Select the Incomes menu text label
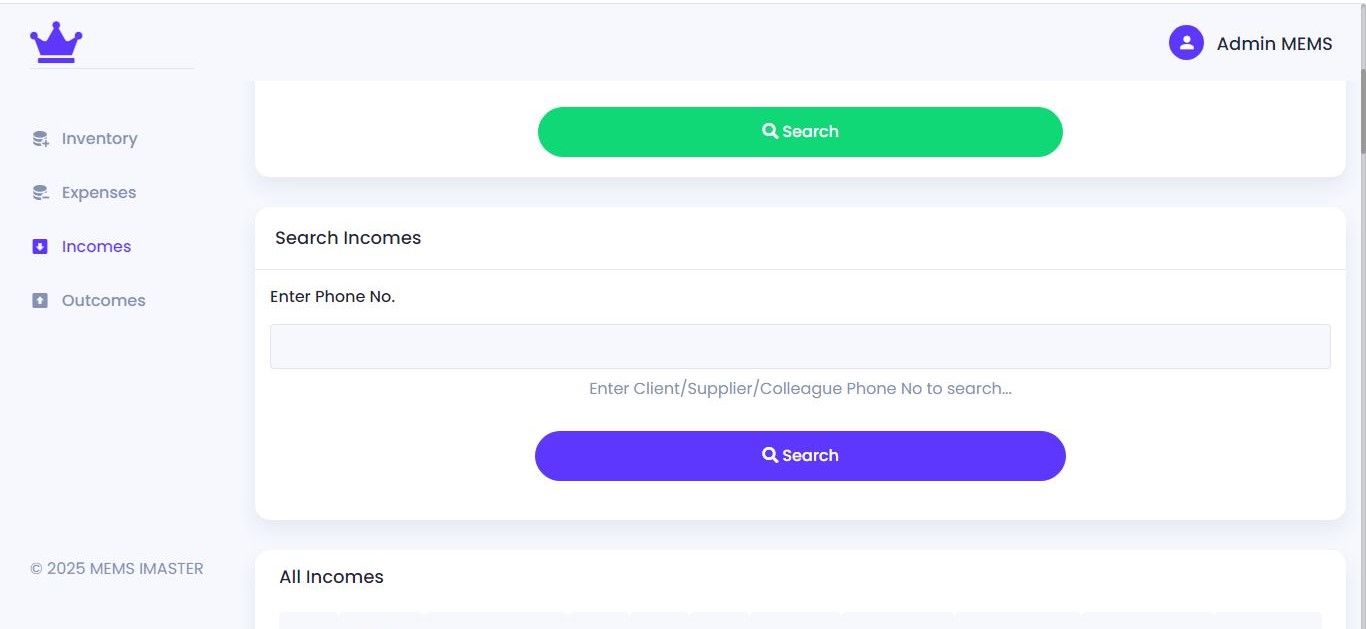 click(96, 247)
